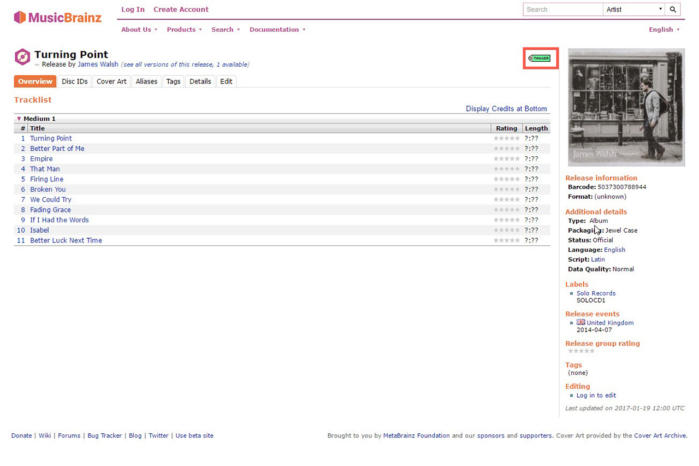This screenshot has width=699, height=466.
Task: Open the Cover Art tab
Action: [x=111, y=82]
